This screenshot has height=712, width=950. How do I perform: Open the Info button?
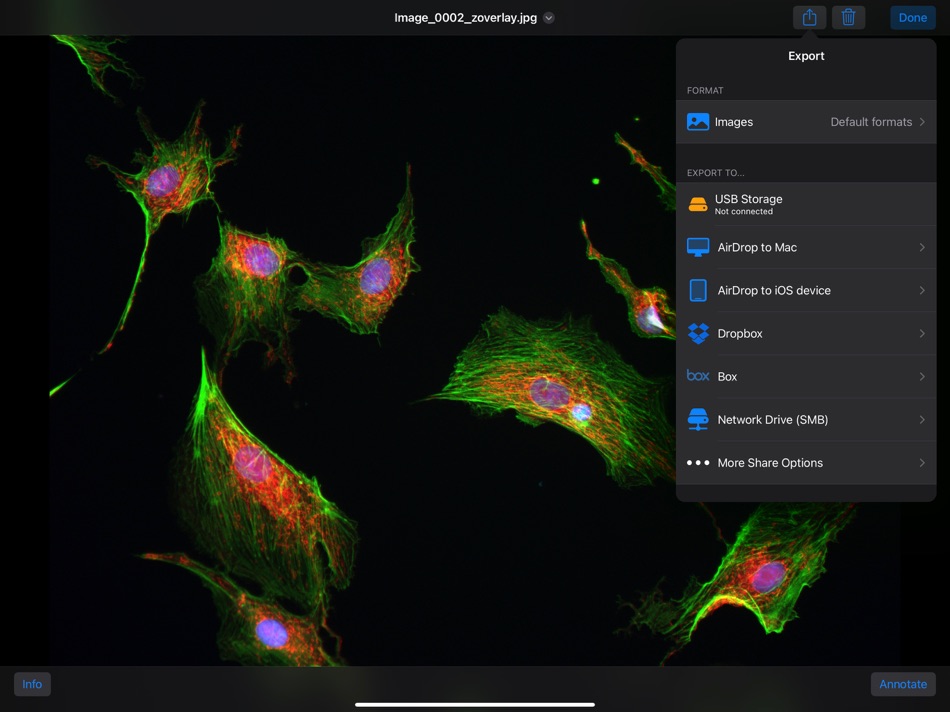click(32, 684)
